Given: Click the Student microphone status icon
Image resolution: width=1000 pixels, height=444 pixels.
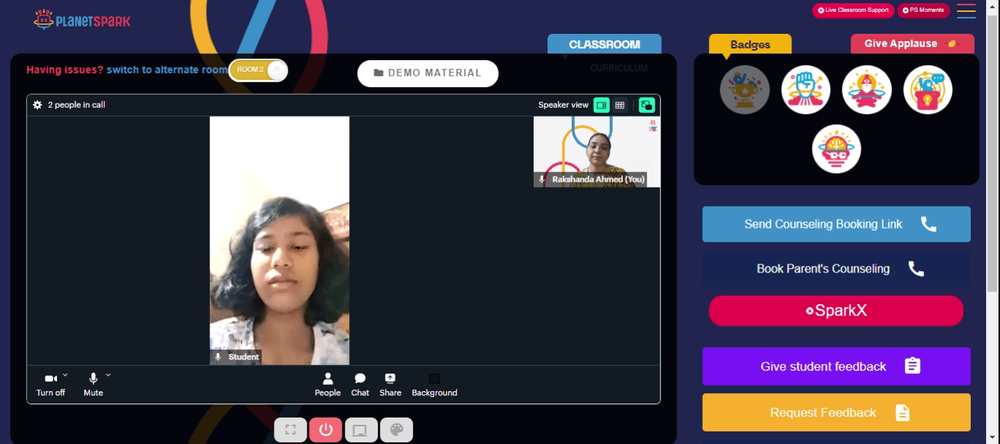Looking at the screenshot, I should click(218, 357).
